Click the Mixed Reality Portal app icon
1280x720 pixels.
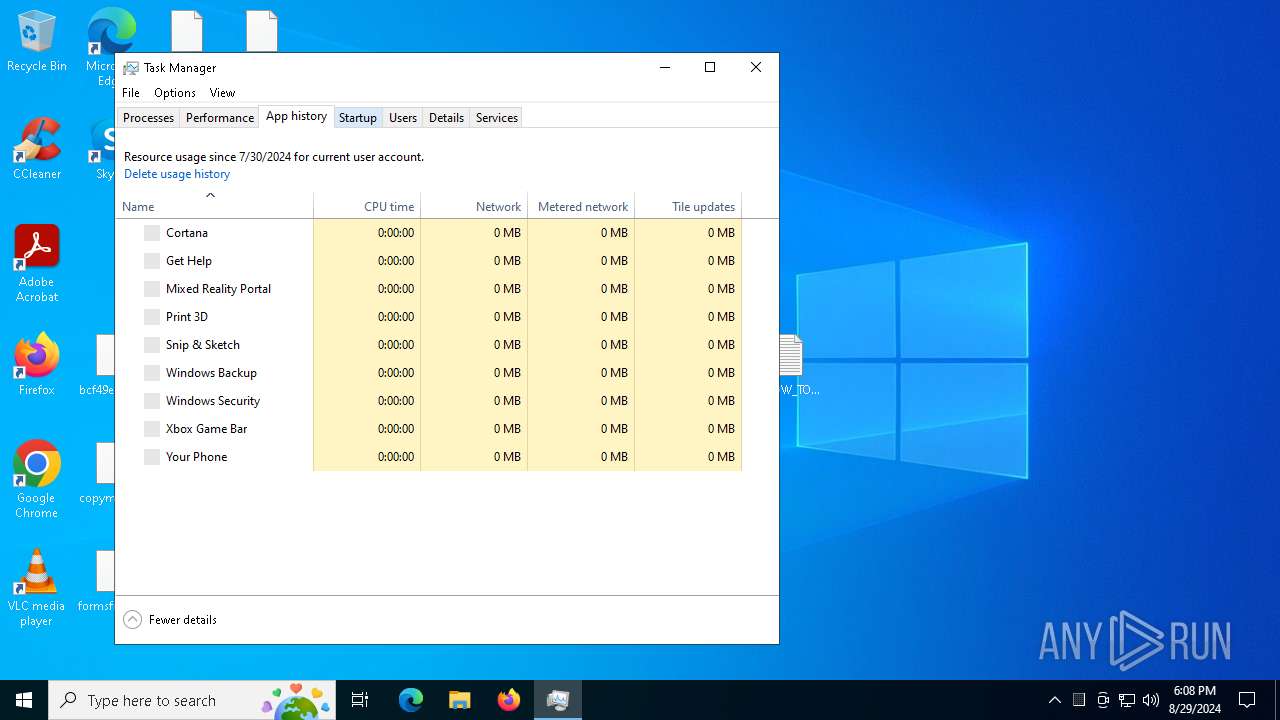[x=152, y=289]
